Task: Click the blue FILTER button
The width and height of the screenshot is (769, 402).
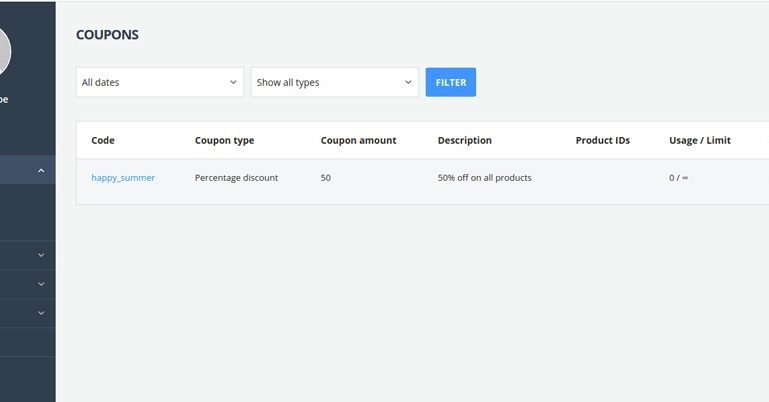Action: [x=451, y=82]
